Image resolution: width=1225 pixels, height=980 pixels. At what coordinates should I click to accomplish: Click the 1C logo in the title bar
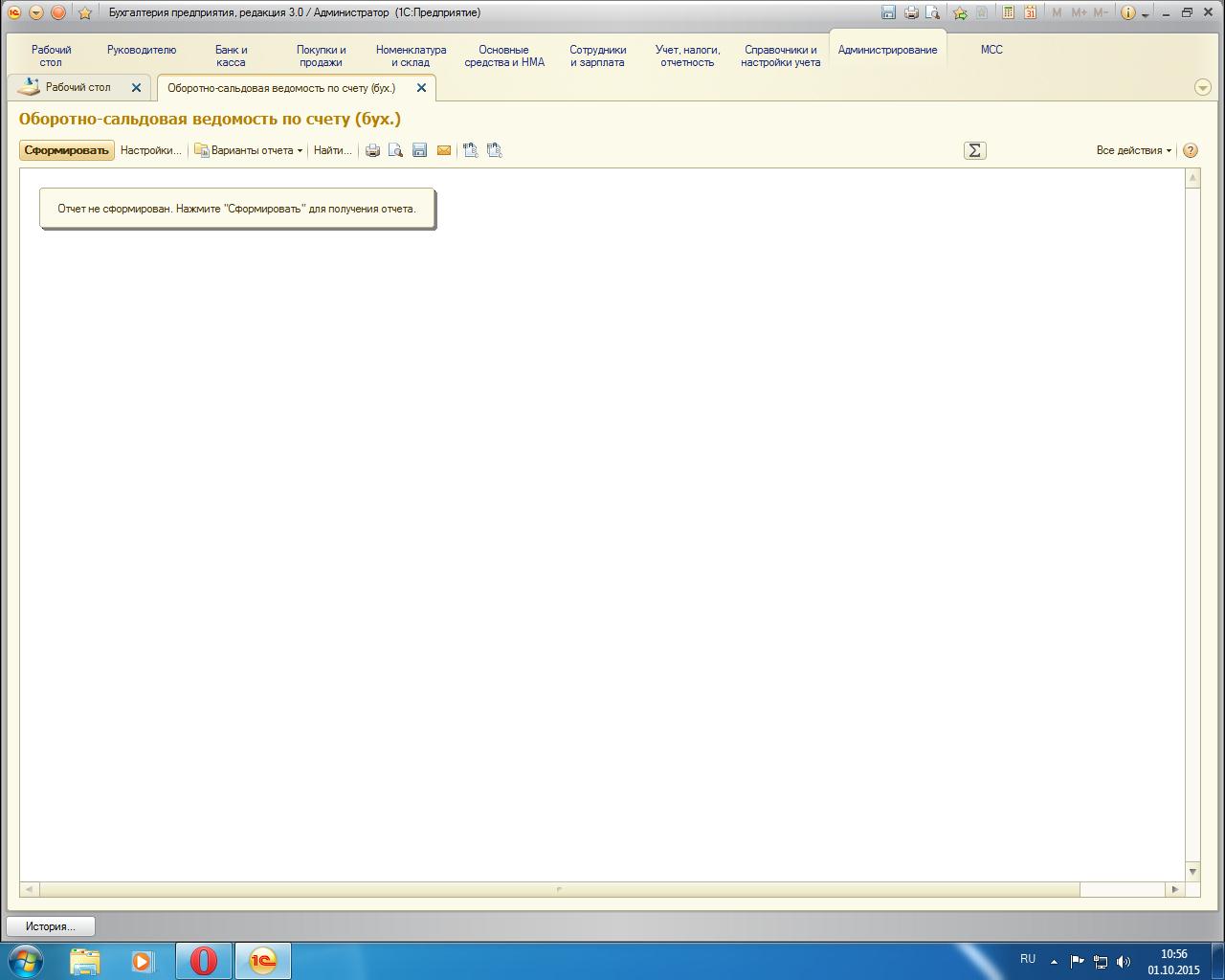(14, 12)
